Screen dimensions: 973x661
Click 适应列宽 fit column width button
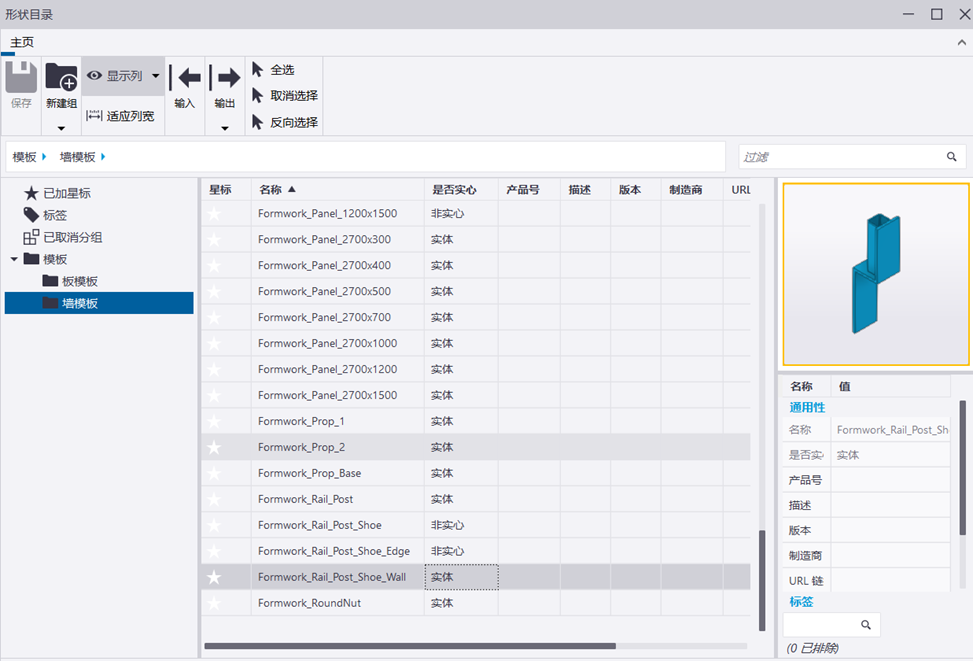tap(120, 115)
